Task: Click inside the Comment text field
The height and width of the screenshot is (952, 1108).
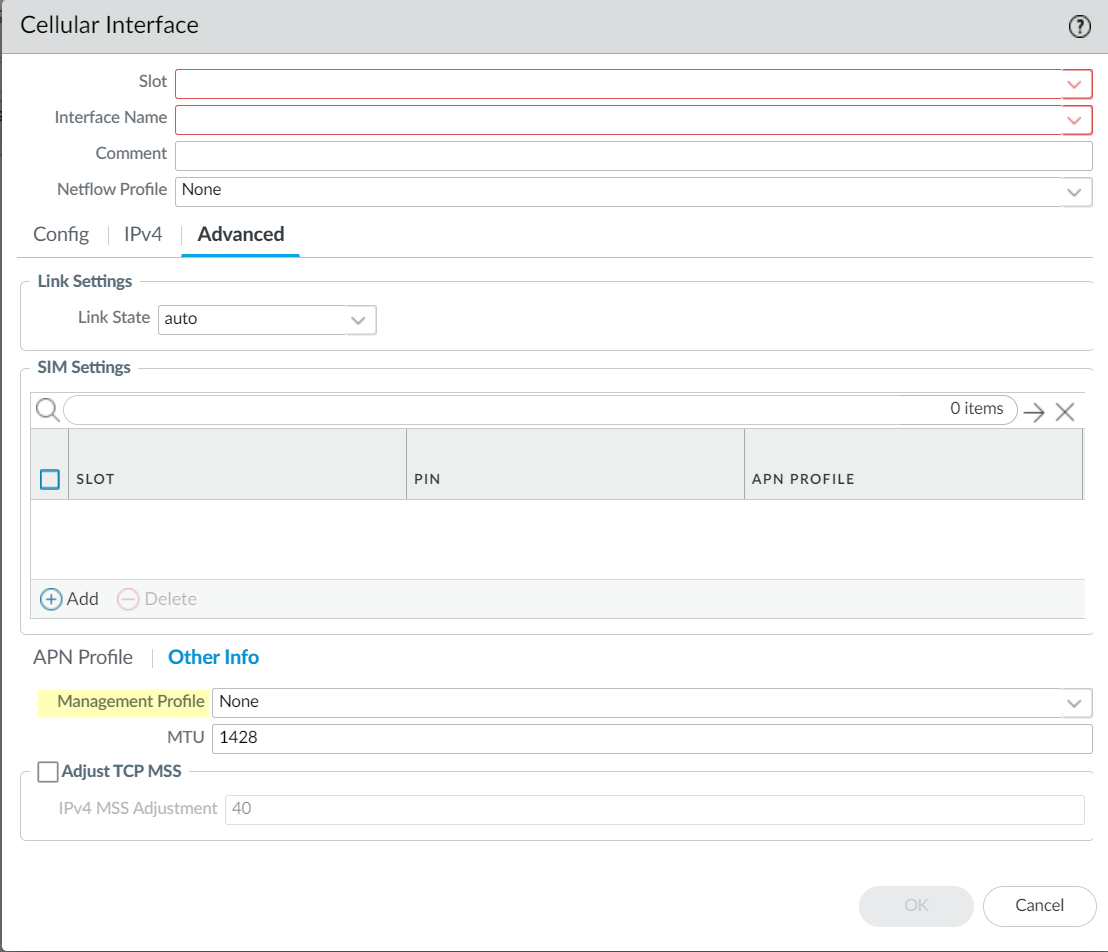Action: click(633, 156)
